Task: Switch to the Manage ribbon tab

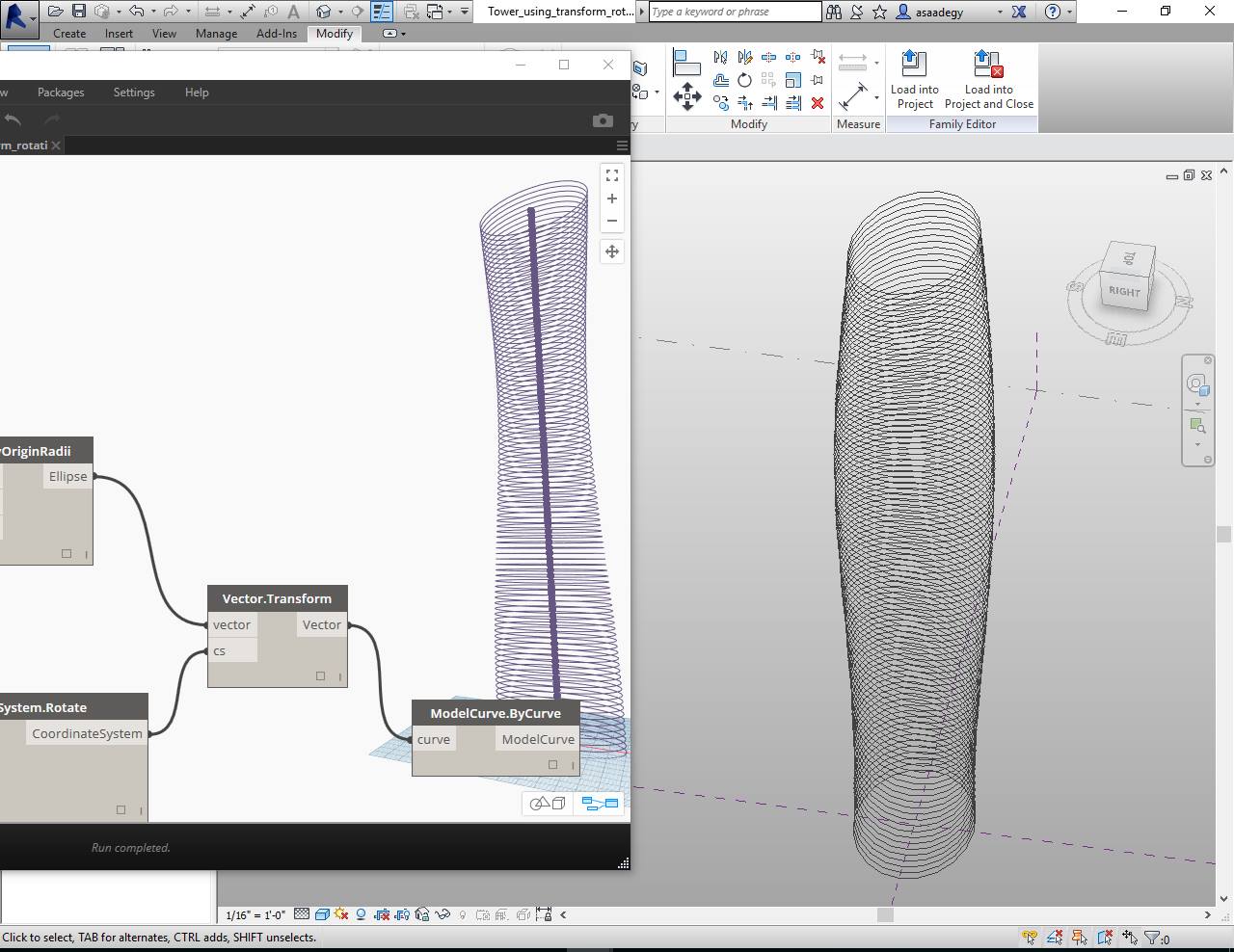Action: [216, 33]
